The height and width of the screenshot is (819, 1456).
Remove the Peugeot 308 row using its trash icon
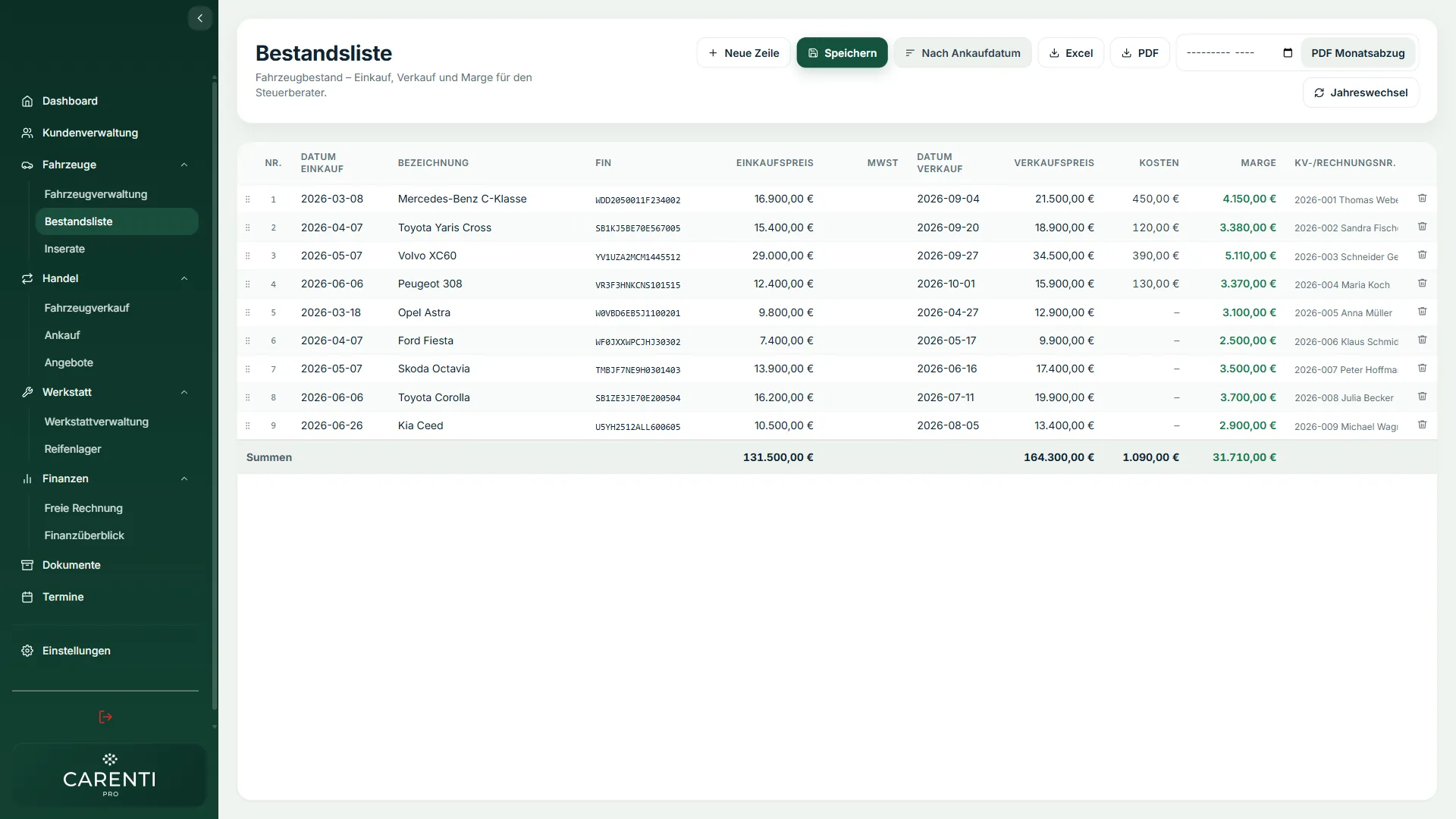[1423, 284]
